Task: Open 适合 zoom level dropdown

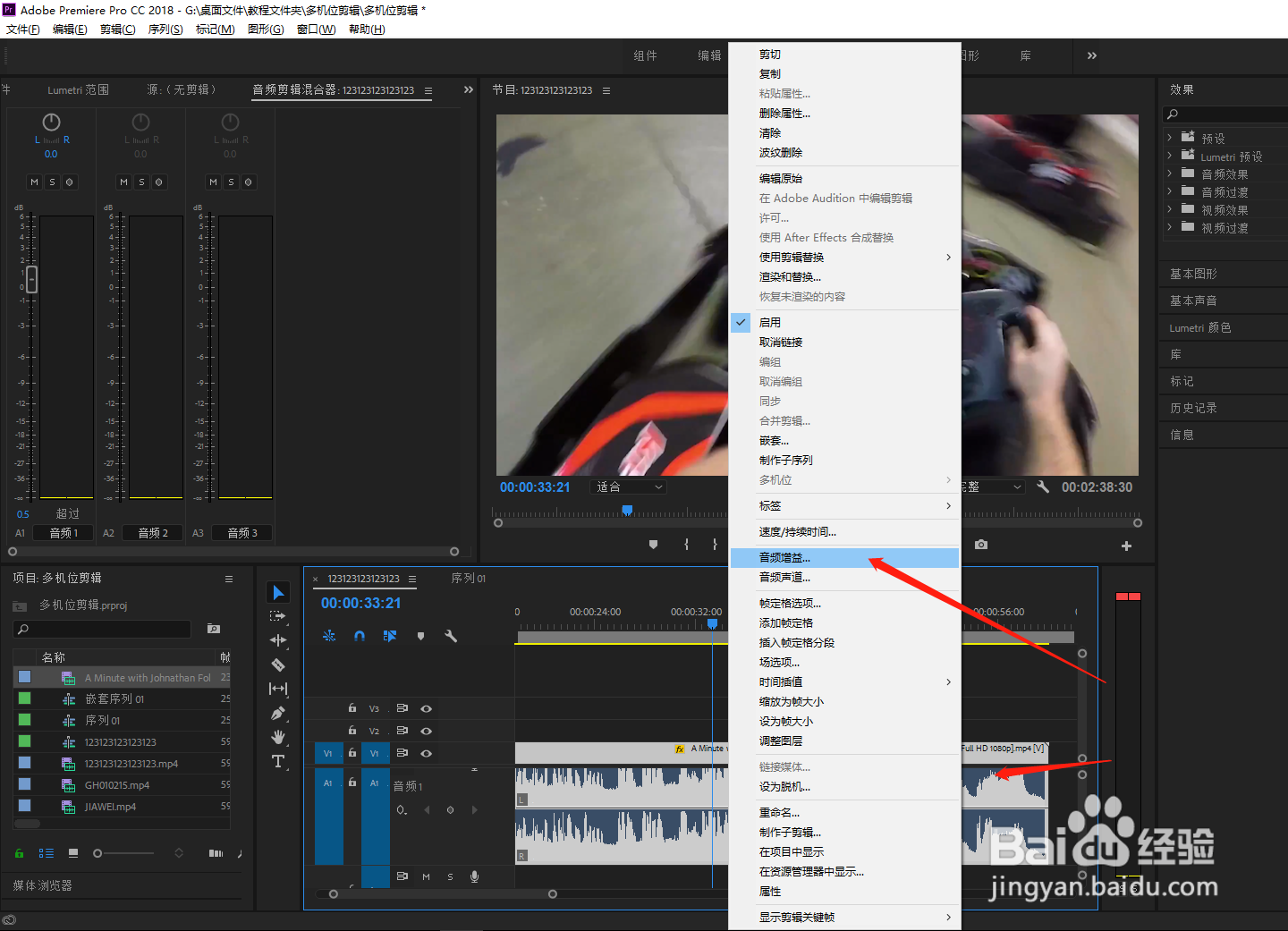Action: tap(629, 487)
